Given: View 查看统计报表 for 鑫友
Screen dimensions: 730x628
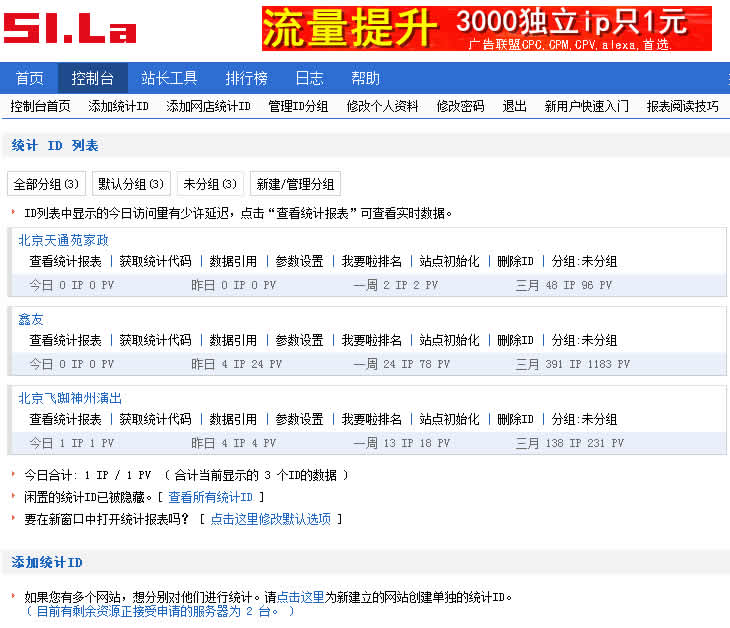Looking at the screenshot, I should (x=65, y=340).
